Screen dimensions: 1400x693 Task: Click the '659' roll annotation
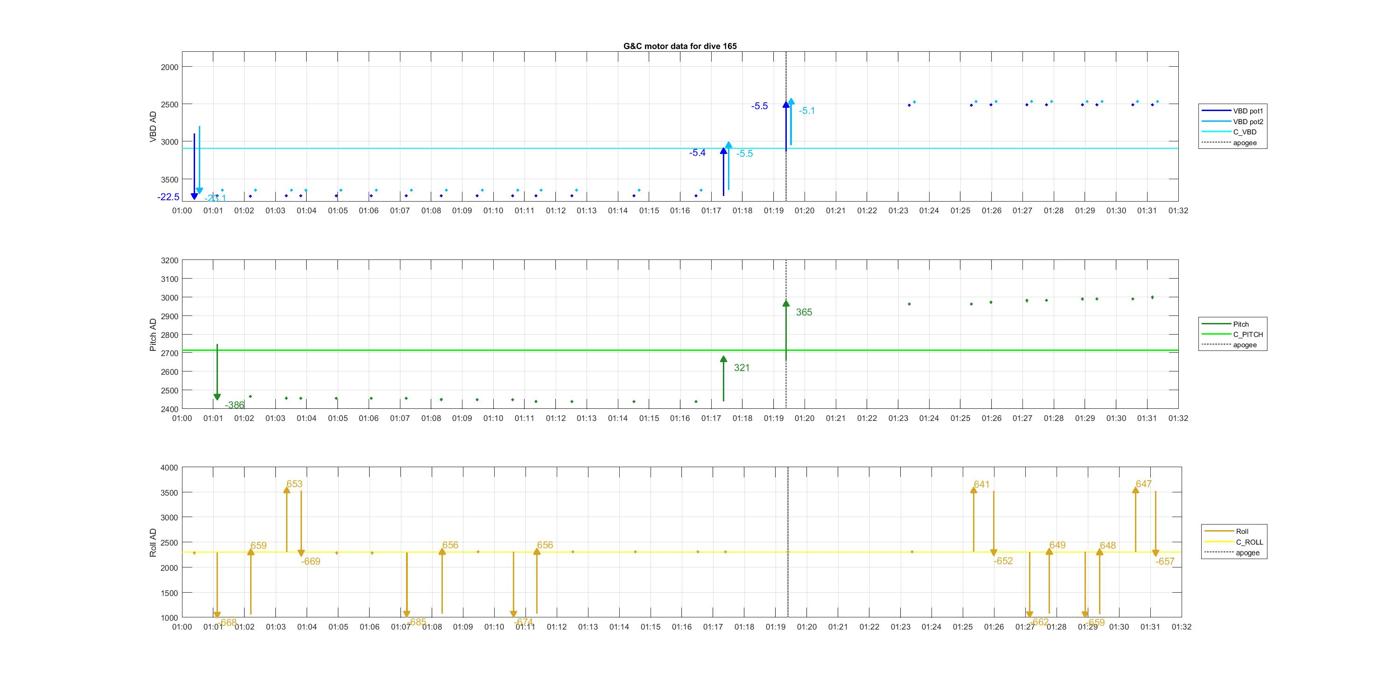(258, 546)
